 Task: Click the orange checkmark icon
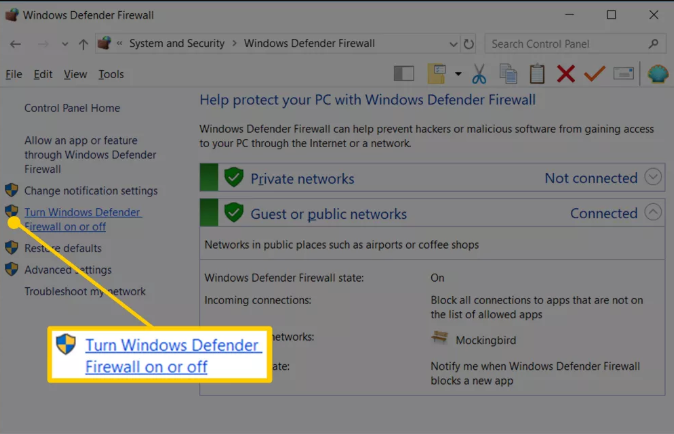594,73
